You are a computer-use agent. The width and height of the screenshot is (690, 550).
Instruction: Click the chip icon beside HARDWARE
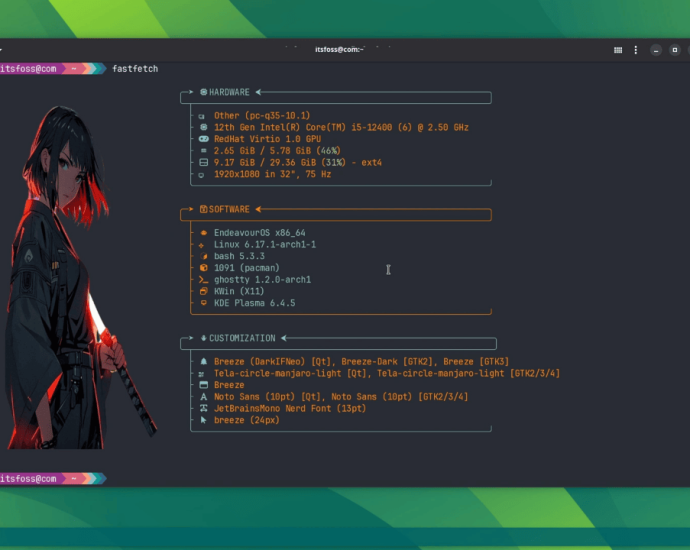point(203,92)
